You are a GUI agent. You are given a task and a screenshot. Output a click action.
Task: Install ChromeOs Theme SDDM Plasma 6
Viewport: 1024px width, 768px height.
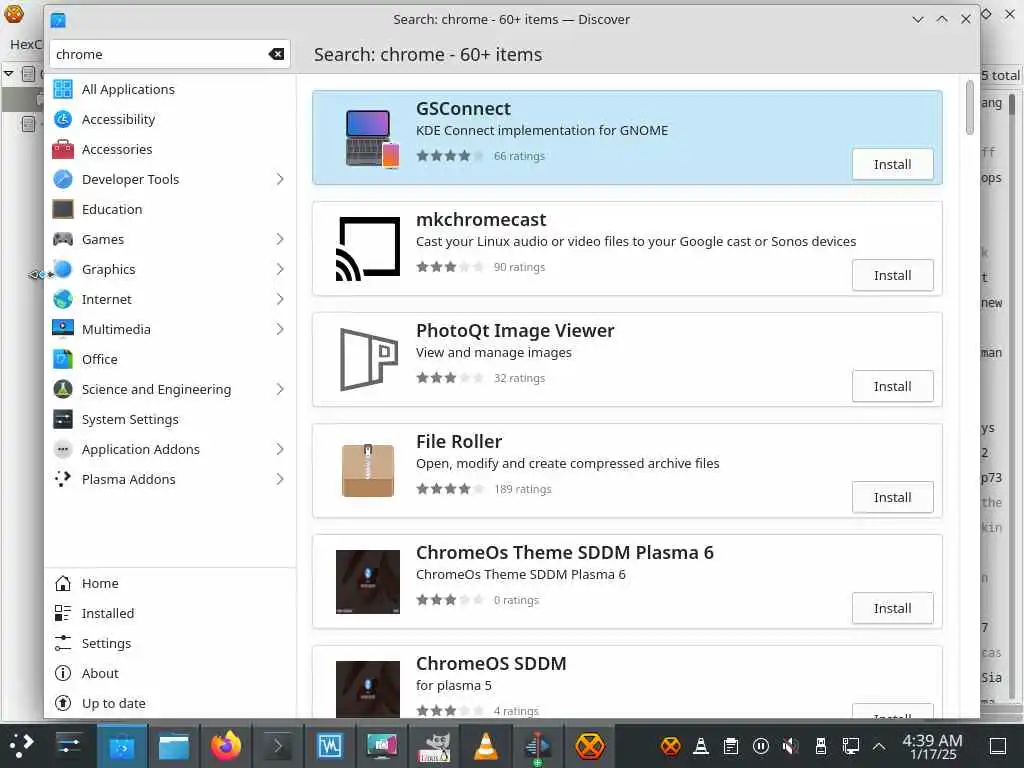[x=892, y=609]
